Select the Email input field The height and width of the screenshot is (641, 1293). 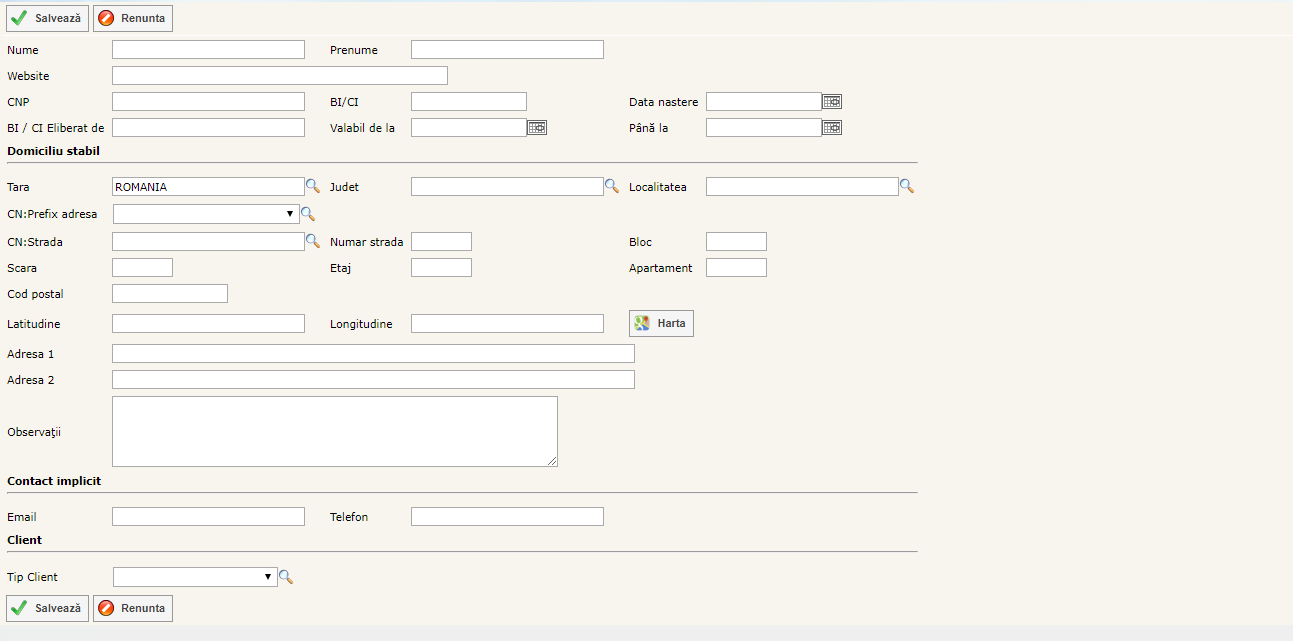[208, 517]
